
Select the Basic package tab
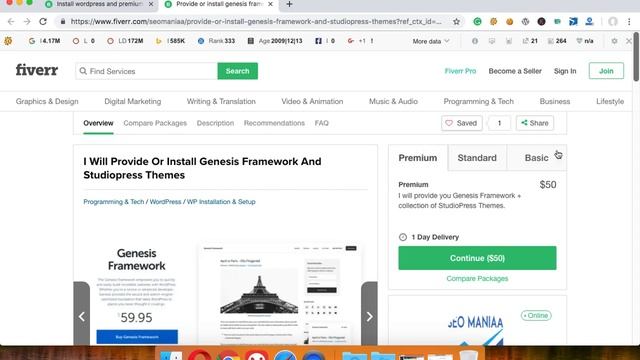[536, 158]
